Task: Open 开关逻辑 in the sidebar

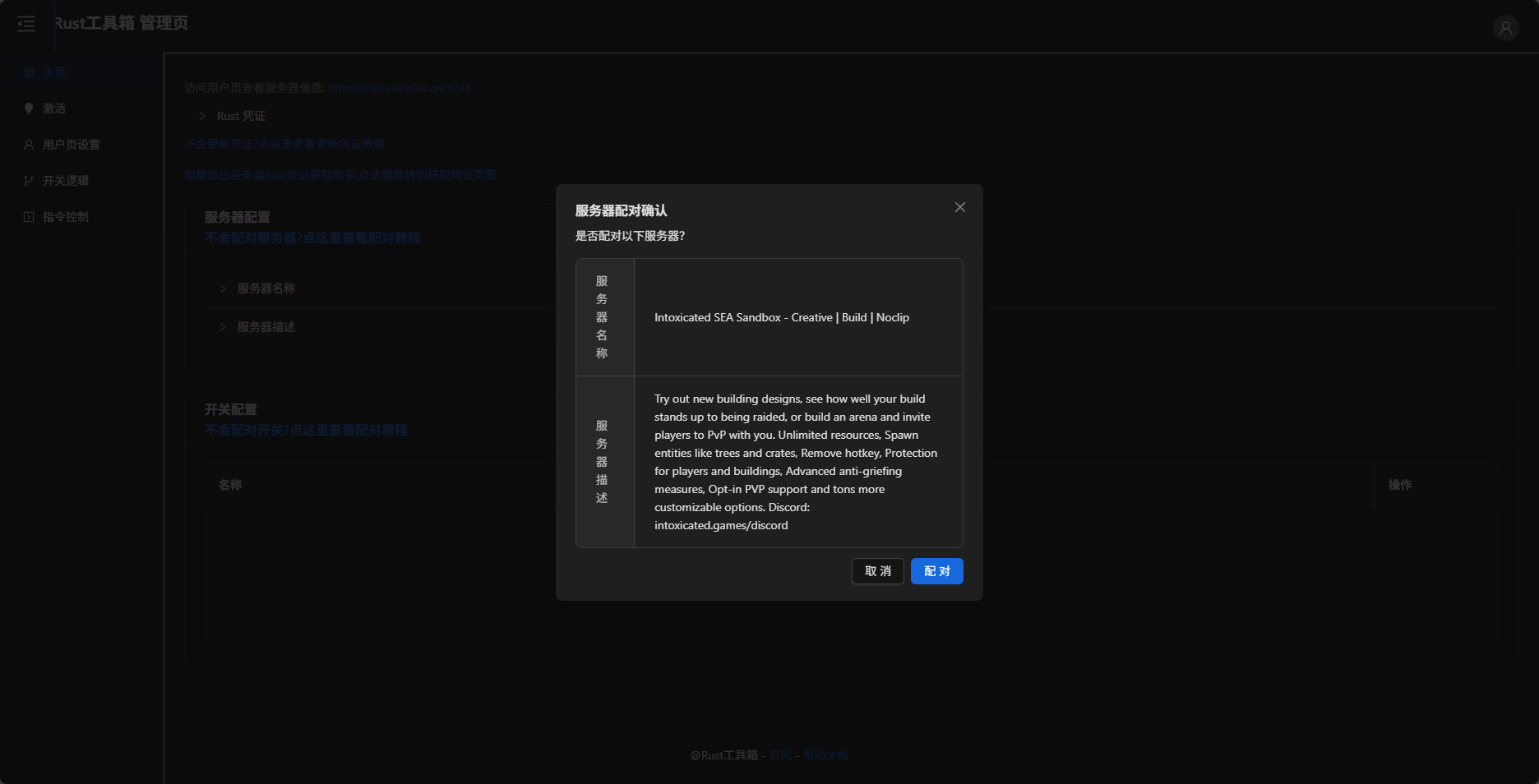Action: coord(81,181)
